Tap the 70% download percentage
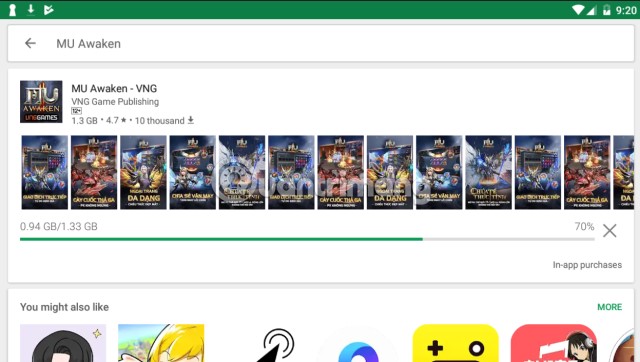The image size is (640, 362). pyautogui.click(x=584, y=227)
